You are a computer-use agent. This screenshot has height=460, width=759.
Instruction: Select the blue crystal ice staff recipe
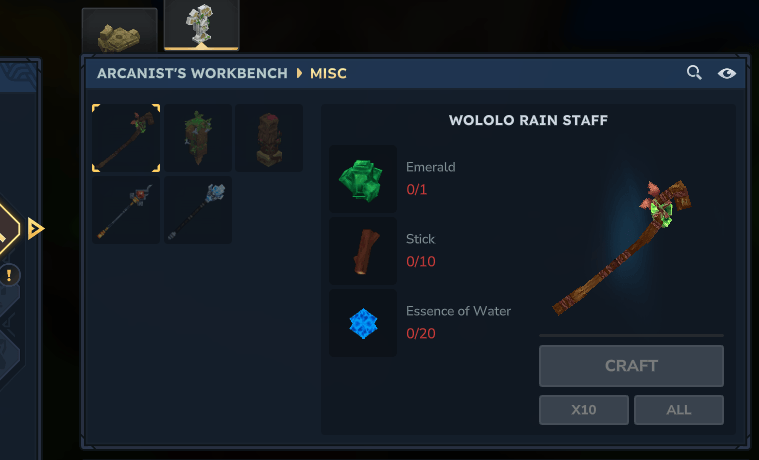click(198, 210)
